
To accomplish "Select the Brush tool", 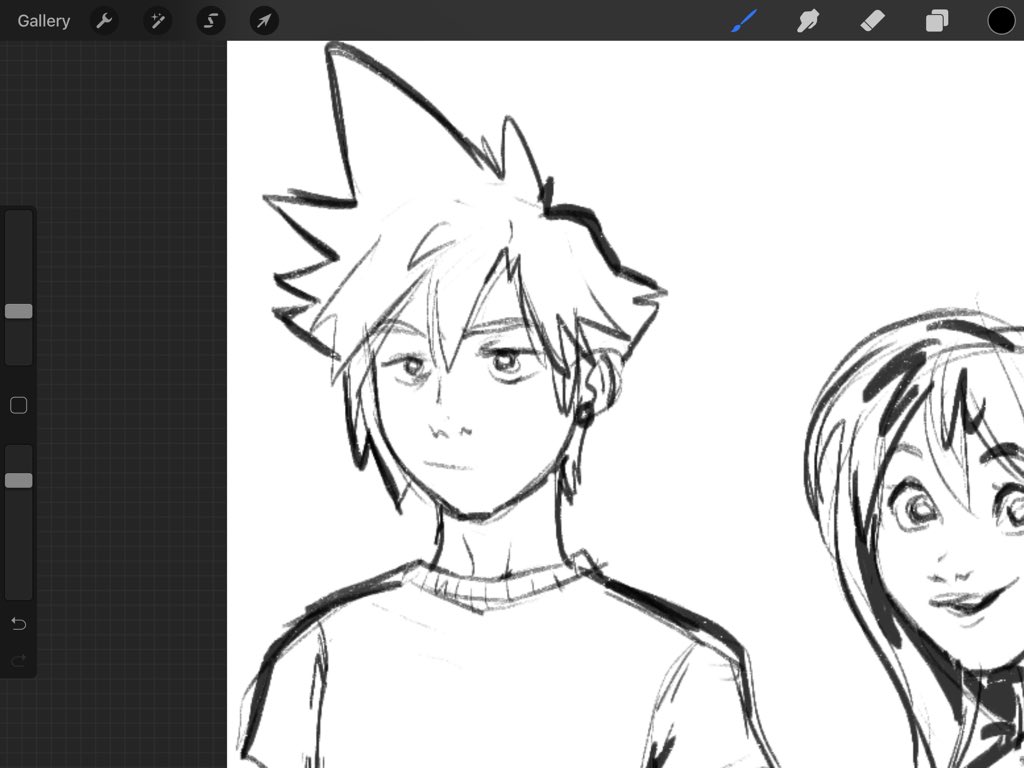I will (x=744, y=21).
